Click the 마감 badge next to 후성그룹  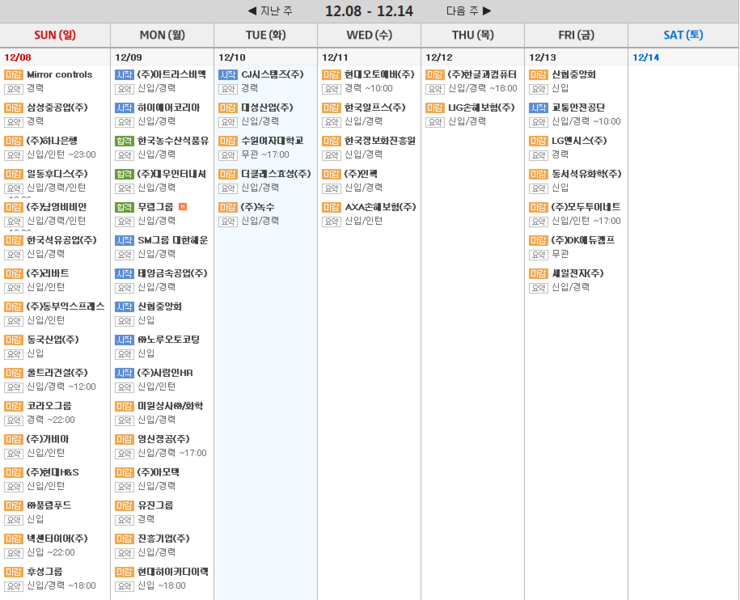click(13, 572)
